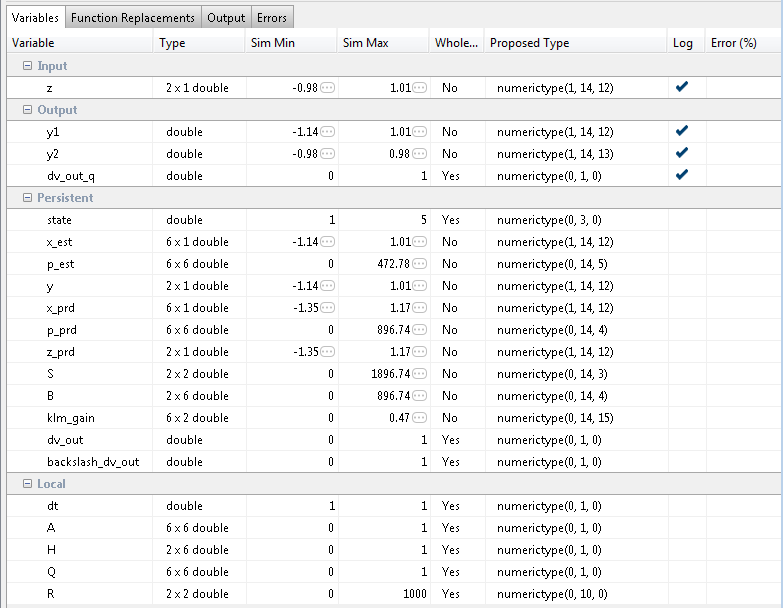This screenshot has width=783, height=608.
Task: Open histogram icon beside p_est Sim Max
Action: (421, 264)
